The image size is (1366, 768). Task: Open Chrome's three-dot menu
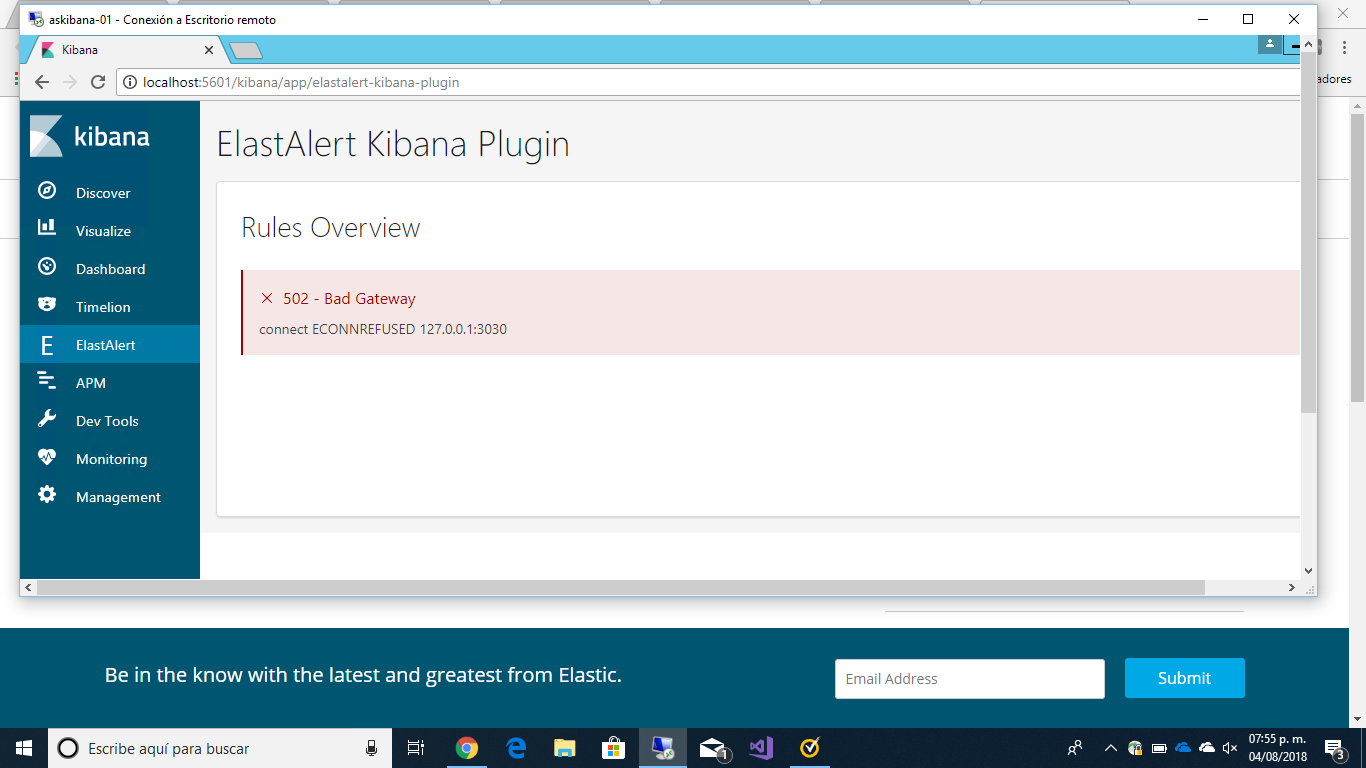pos(1343,48)
